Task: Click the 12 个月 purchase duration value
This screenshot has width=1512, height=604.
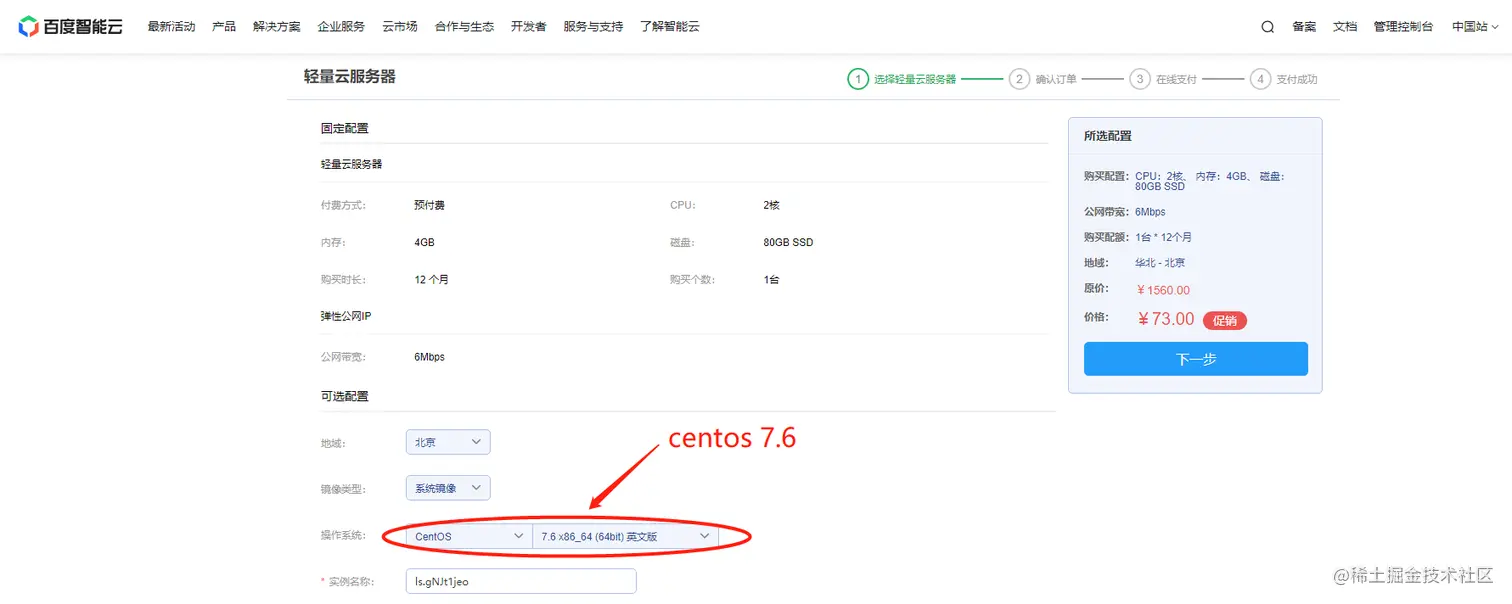Action: [x=432, y=280]
